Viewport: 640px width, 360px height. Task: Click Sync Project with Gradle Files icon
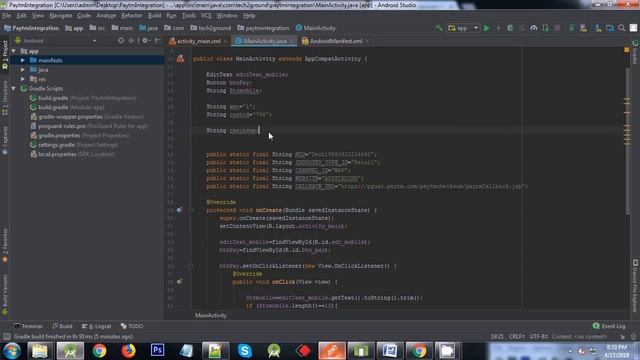click(x=571, y=28)
